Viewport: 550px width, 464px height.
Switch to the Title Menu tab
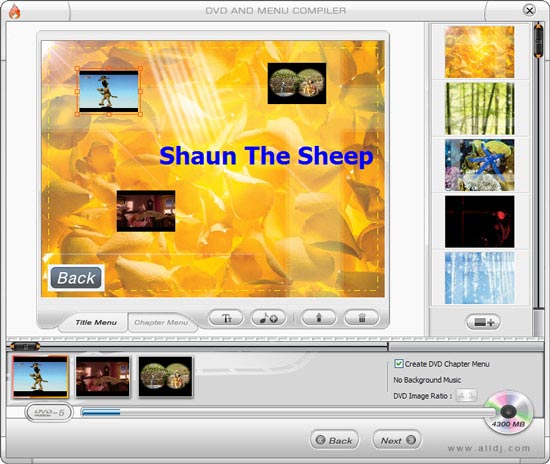point(96,323)
